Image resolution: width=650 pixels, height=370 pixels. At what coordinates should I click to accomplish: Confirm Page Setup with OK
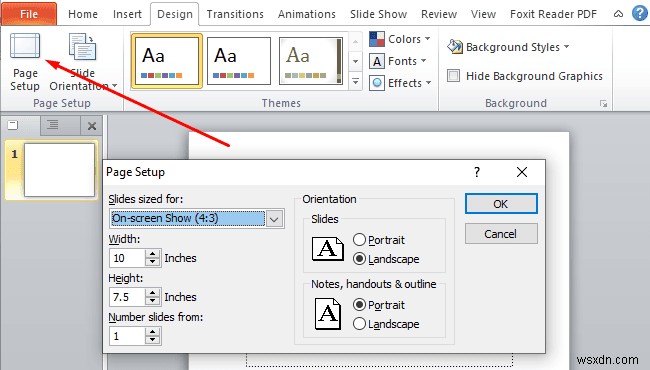tap(501, 204)
